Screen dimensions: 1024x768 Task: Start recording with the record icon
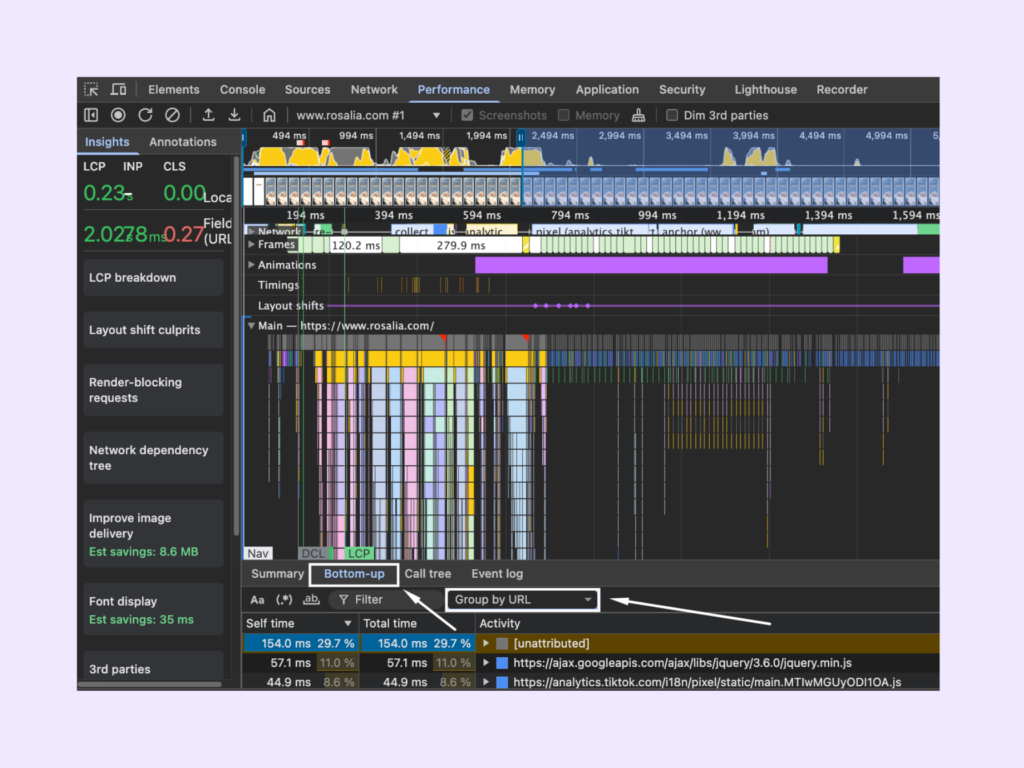click(x=118, y=115)
